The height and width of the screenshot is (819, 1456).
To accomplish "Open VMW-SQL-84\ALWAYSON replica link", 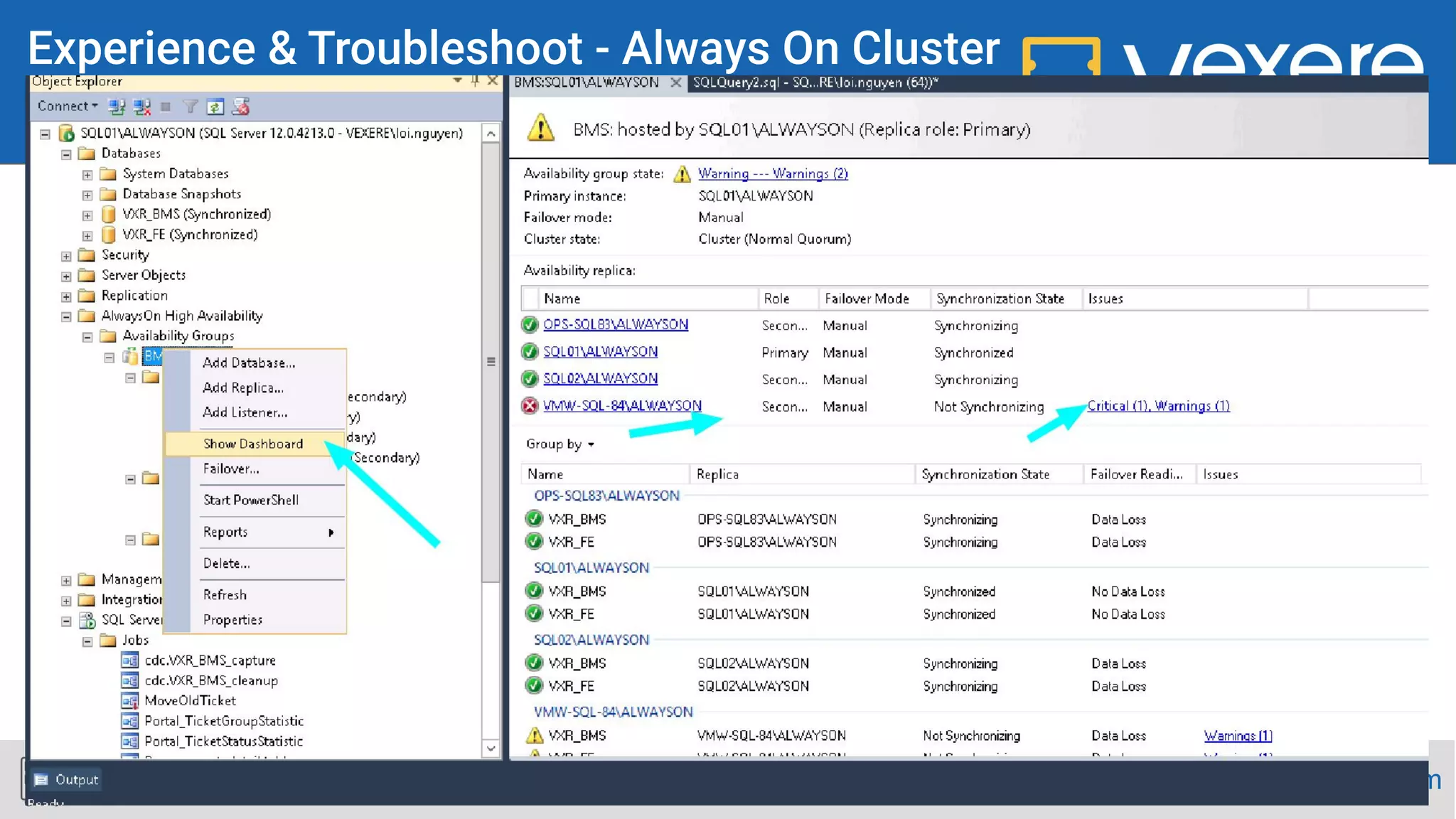I will 622,406.
